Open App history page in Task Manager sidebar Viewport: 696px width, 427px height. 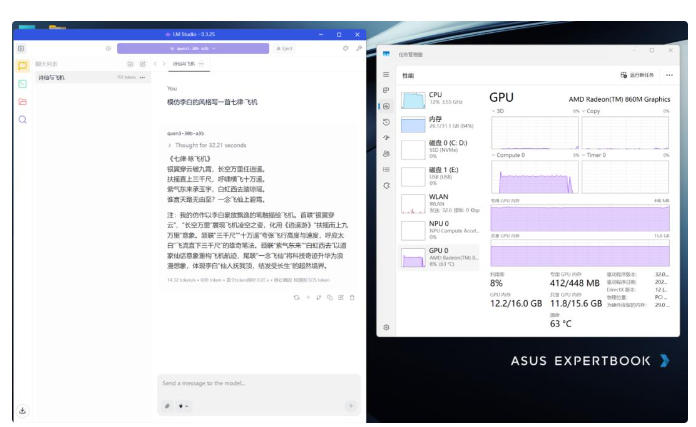point(386,122)
